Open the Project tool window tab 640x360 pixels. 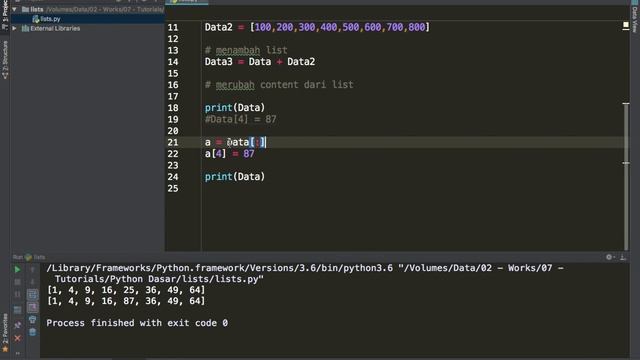click(x=5, y=16)
